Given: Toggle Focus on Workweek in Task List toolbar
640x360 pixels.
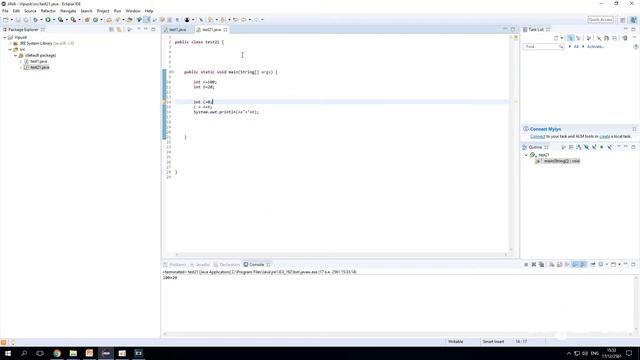Looking at the screenshot, I should [x=589, y=38].
